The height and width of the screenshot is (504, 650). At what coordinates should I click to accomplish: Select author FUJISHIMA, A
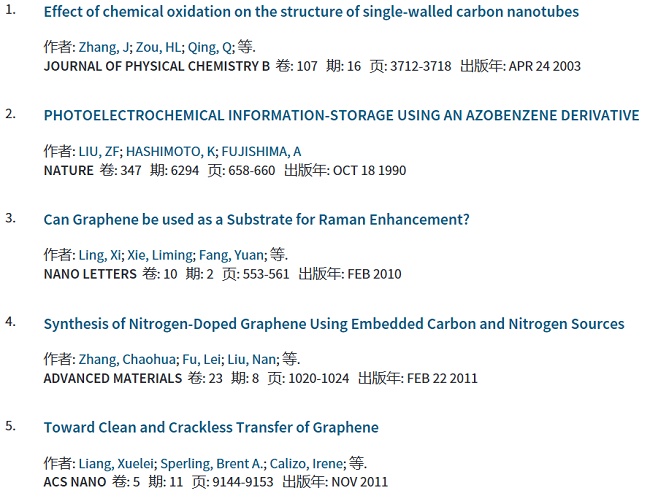(x=261, y=152)
